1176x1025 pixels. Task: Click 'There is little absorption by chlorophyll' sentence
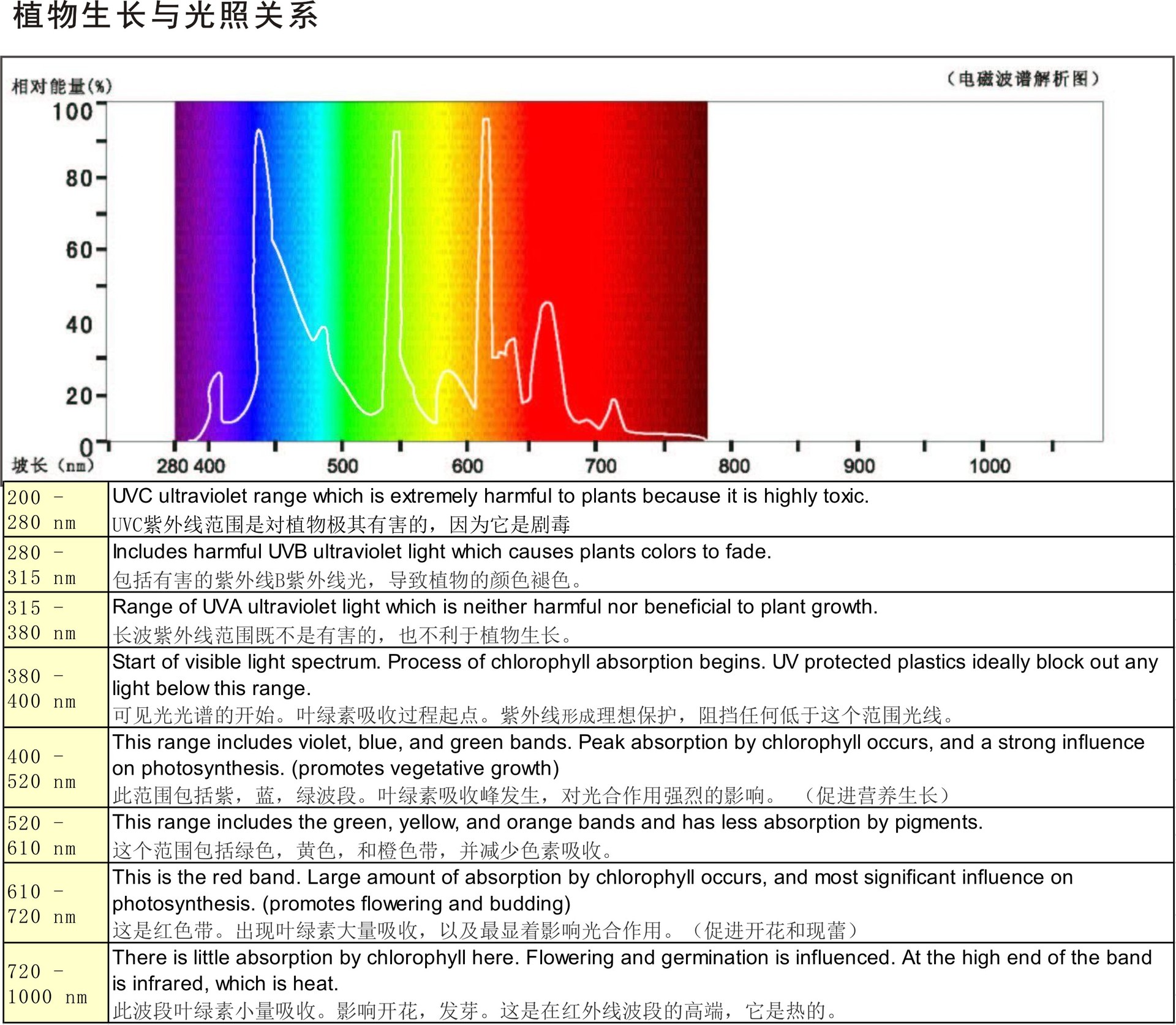[632, 958]
